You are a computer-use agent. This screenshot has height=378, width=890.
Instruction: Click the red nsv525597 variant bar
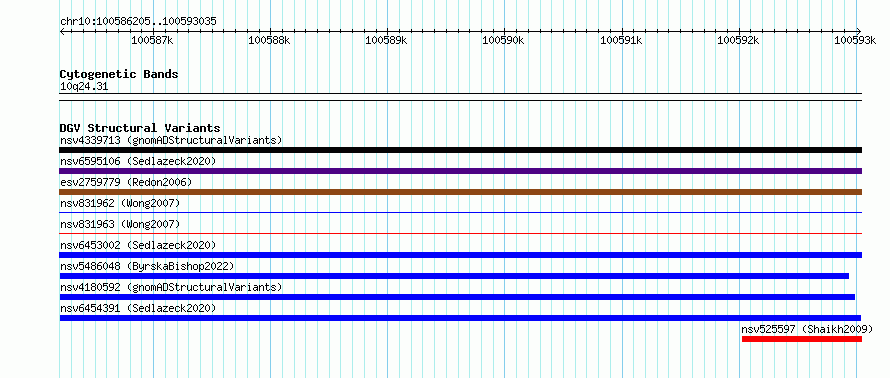[802, 339]
